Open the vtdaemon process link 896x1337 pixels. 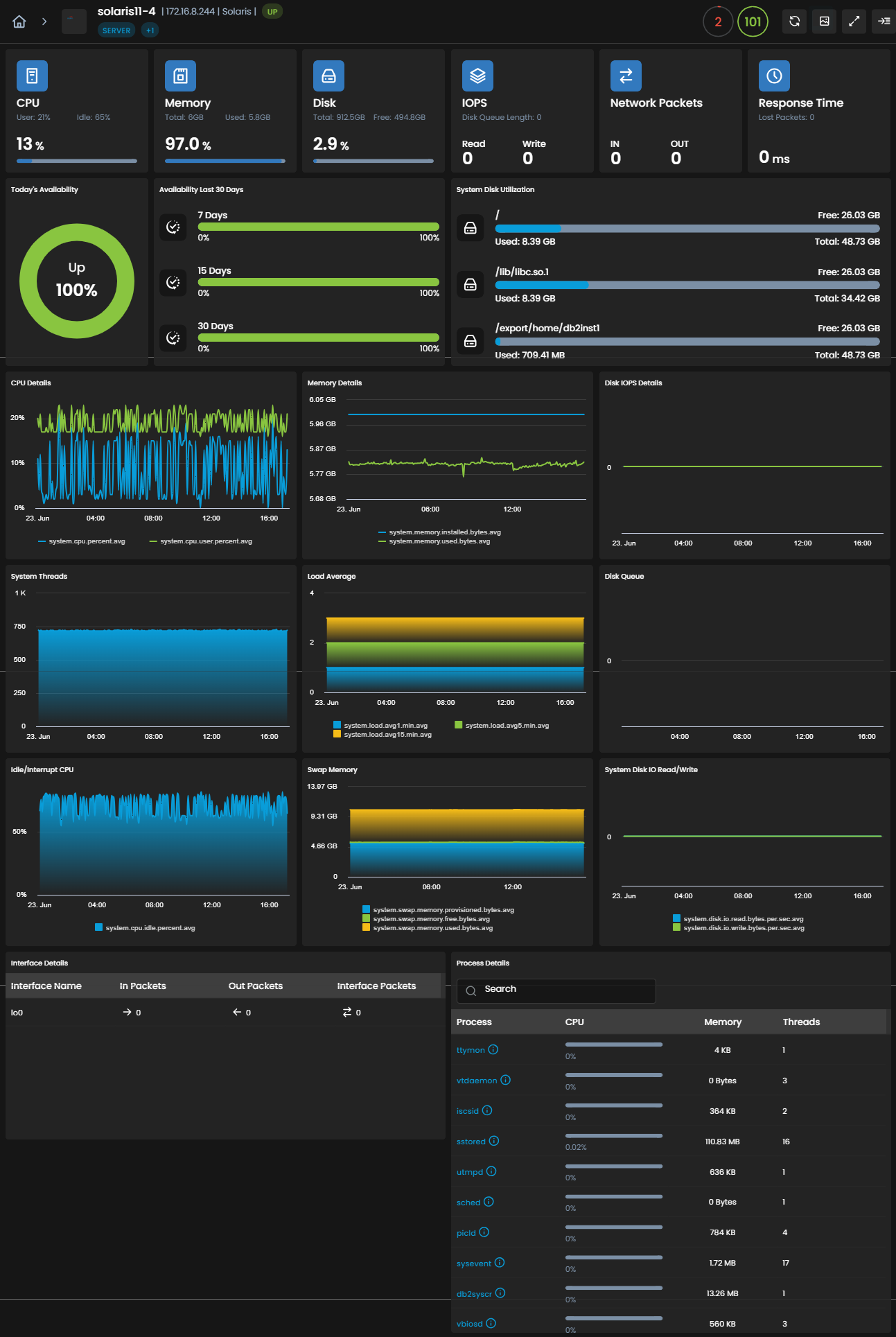click(x=477, y=1081)
